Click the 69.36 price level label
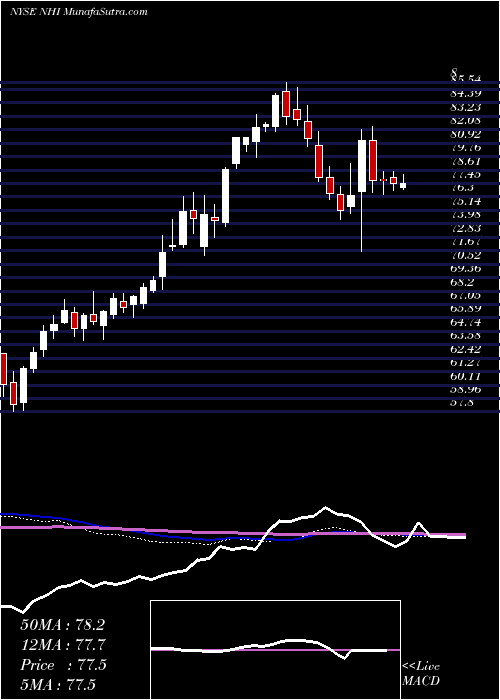Image resolution: width=500 pixels, height=700 pixels. pyautogui.click(x=466, y=269)
